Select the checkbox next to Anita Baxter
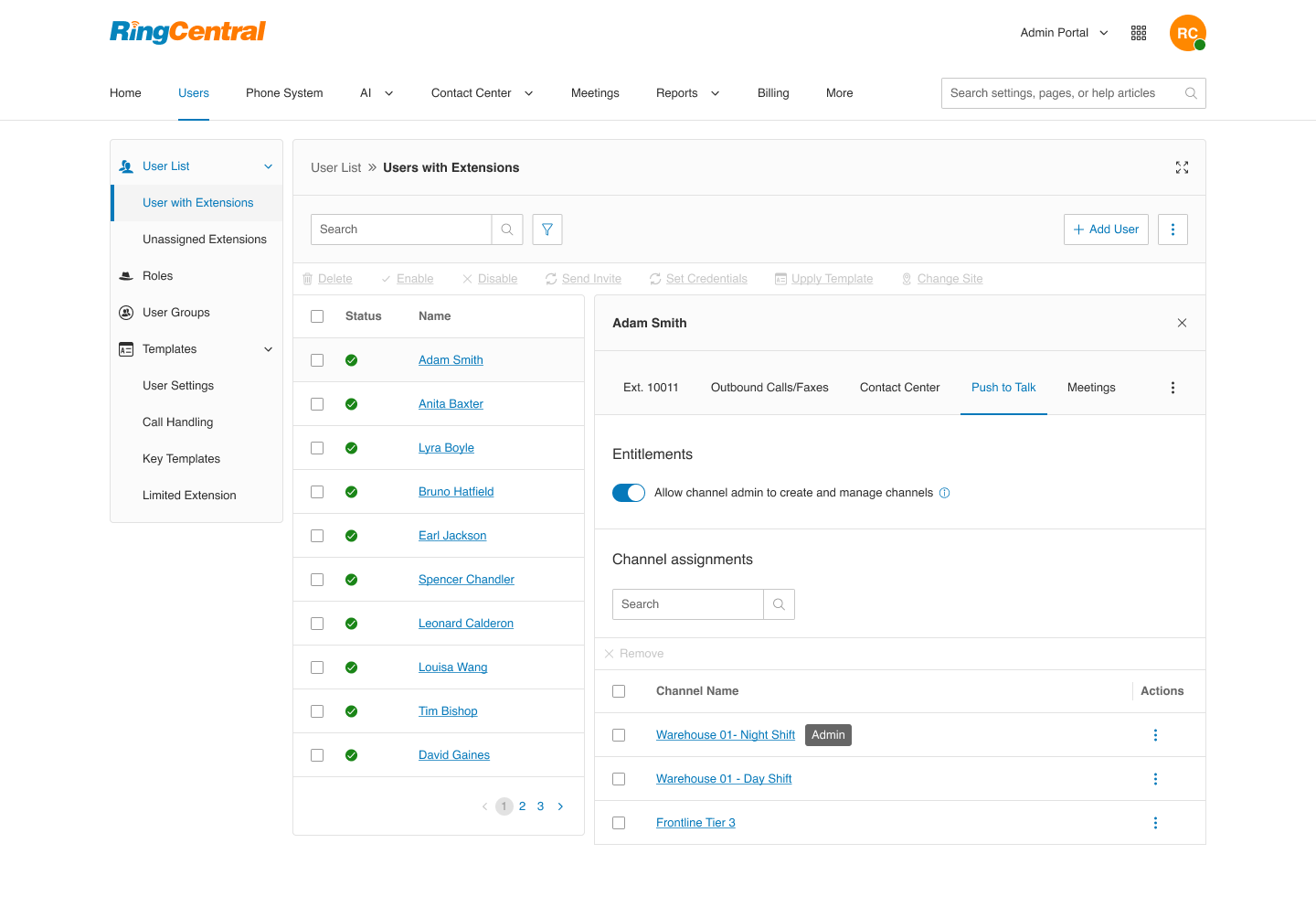Image resolution: width=1316 pixels, height=918 pixels. (x=317, y=403)
